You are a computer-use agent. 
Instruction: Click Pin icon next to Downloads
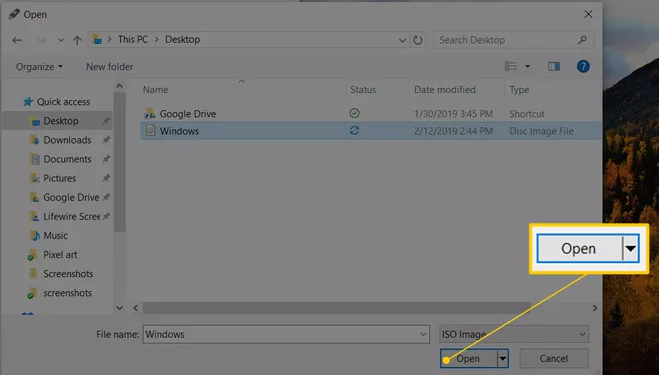coord(106,140)
